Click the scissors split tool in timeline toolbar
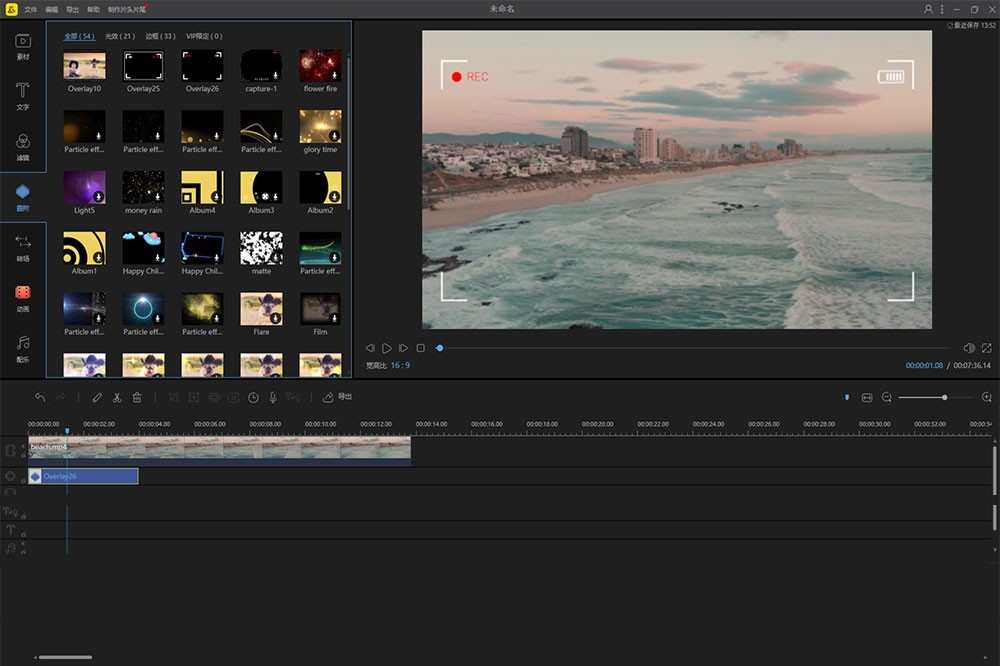1000x666 pixels. click(x=117, y=397)
